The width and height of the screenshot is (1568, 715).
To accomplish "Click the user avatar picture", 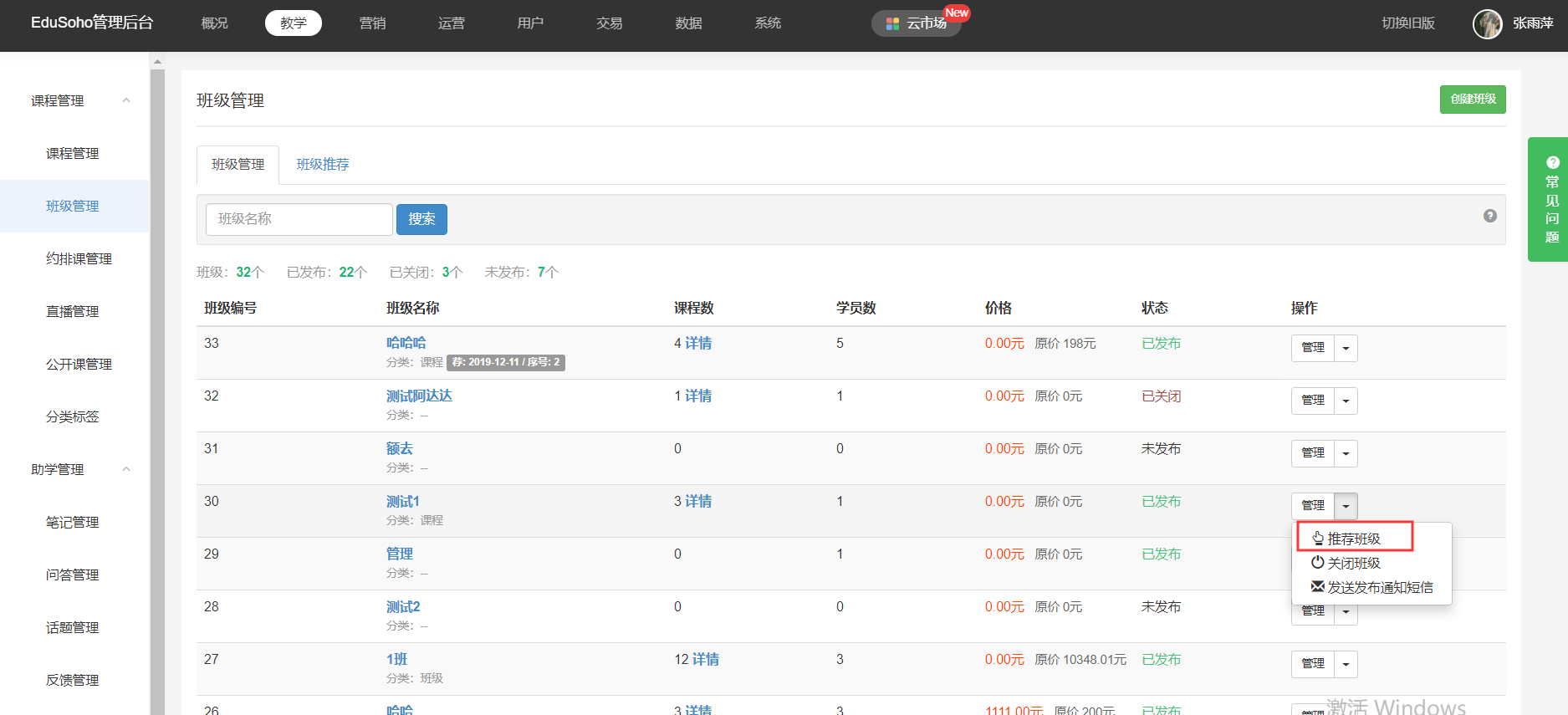I will click(1487, 23).
